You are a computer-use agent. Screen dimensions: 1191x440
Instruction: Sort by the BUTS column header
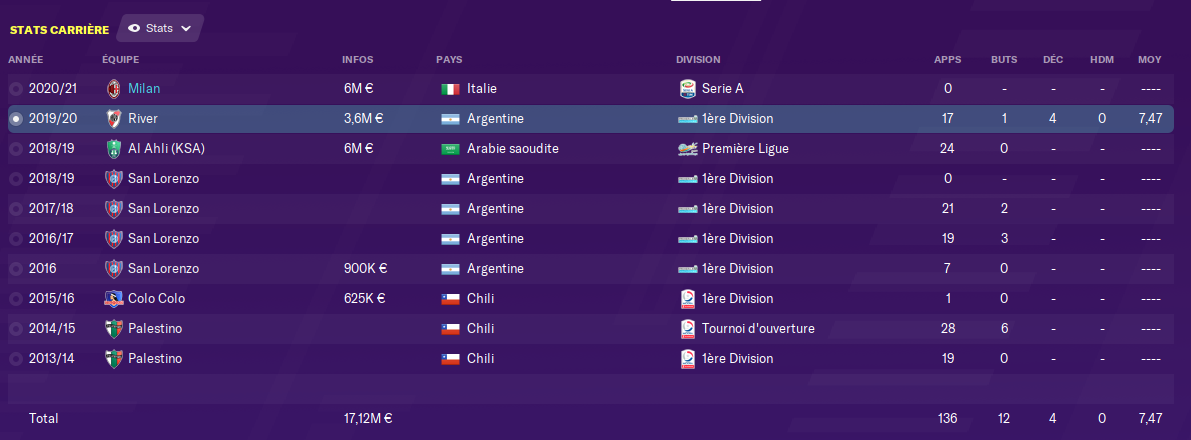click(x=1004, y=60)
